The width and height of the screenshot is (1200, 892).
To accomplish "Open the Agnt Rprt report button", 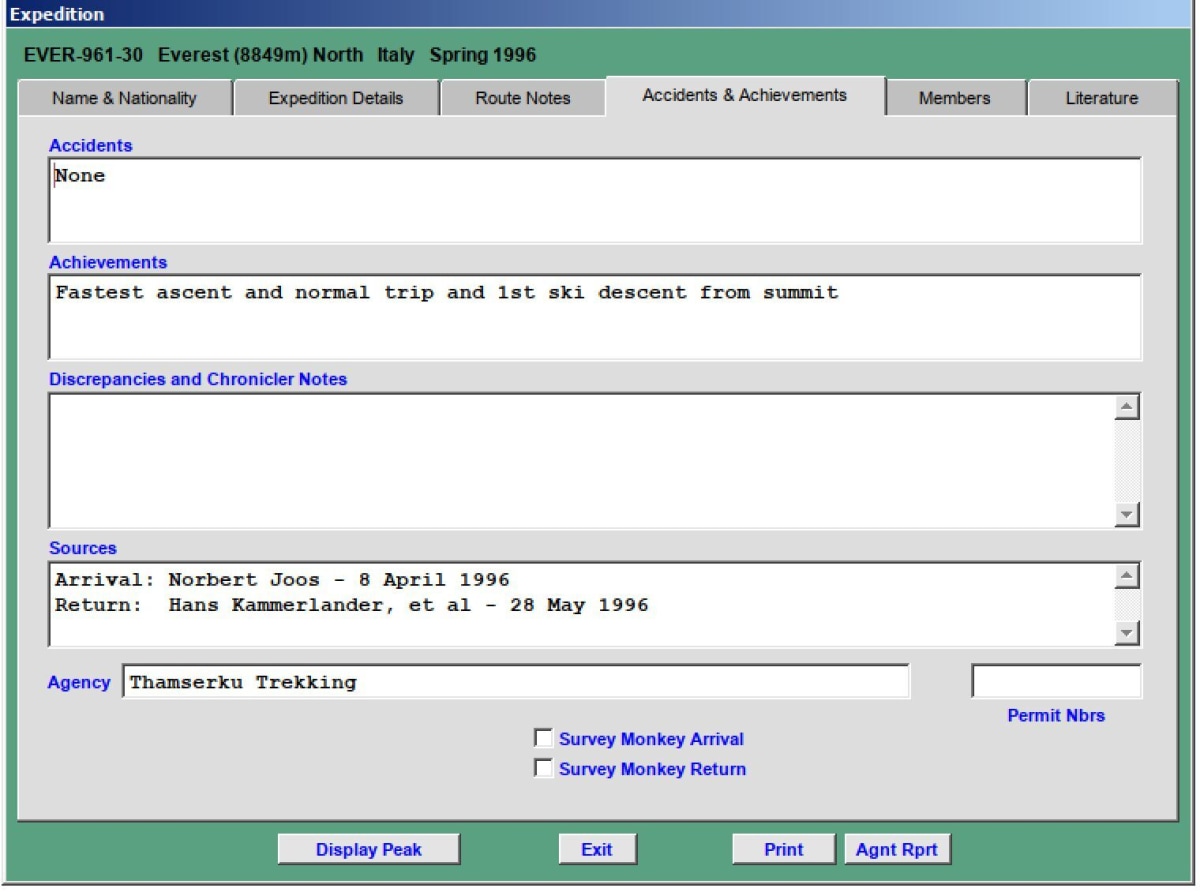I will pyautogui.click(x=896, y=849).
